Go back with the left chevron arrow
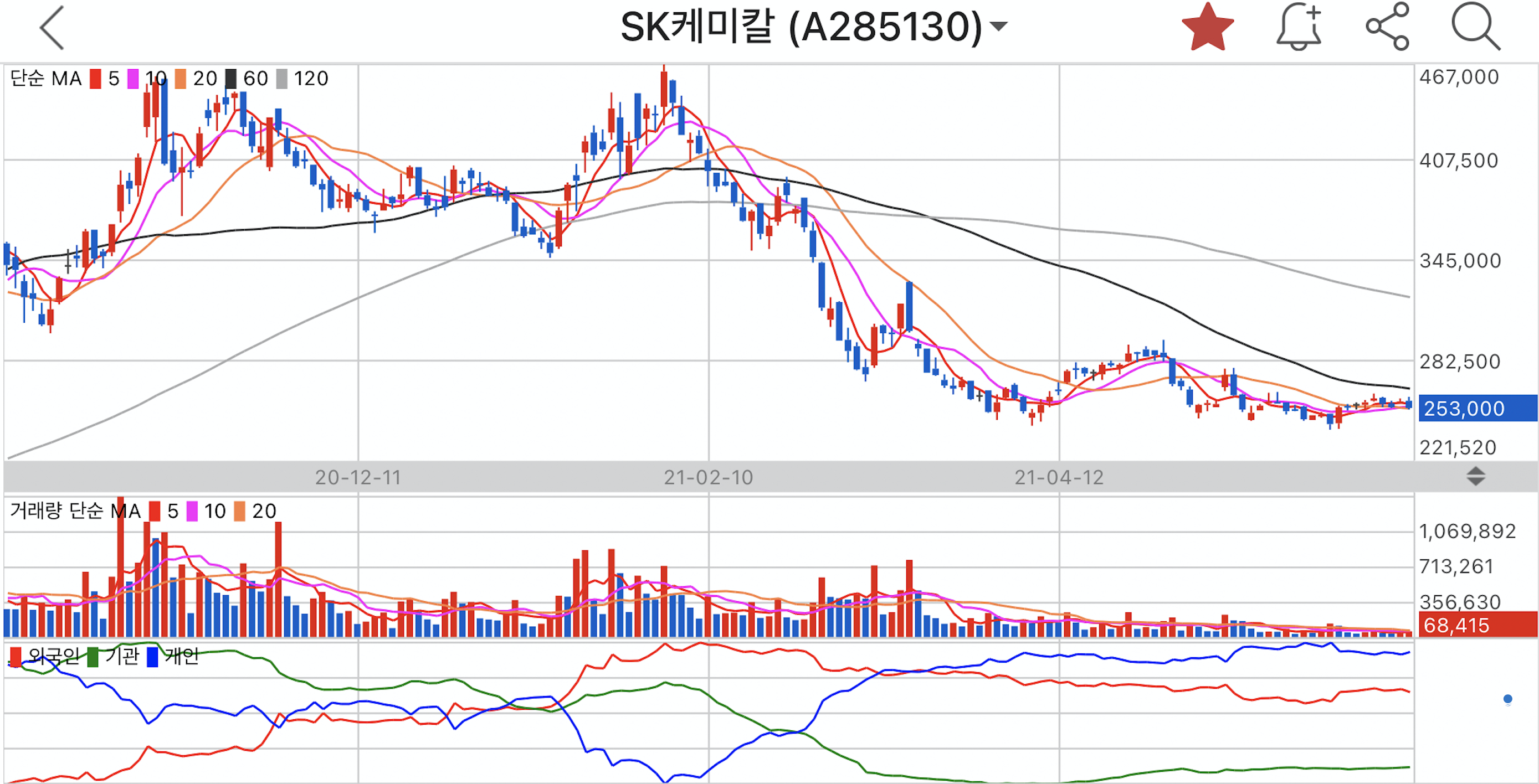Viewport: 1539px width, 784px height. 53,28
